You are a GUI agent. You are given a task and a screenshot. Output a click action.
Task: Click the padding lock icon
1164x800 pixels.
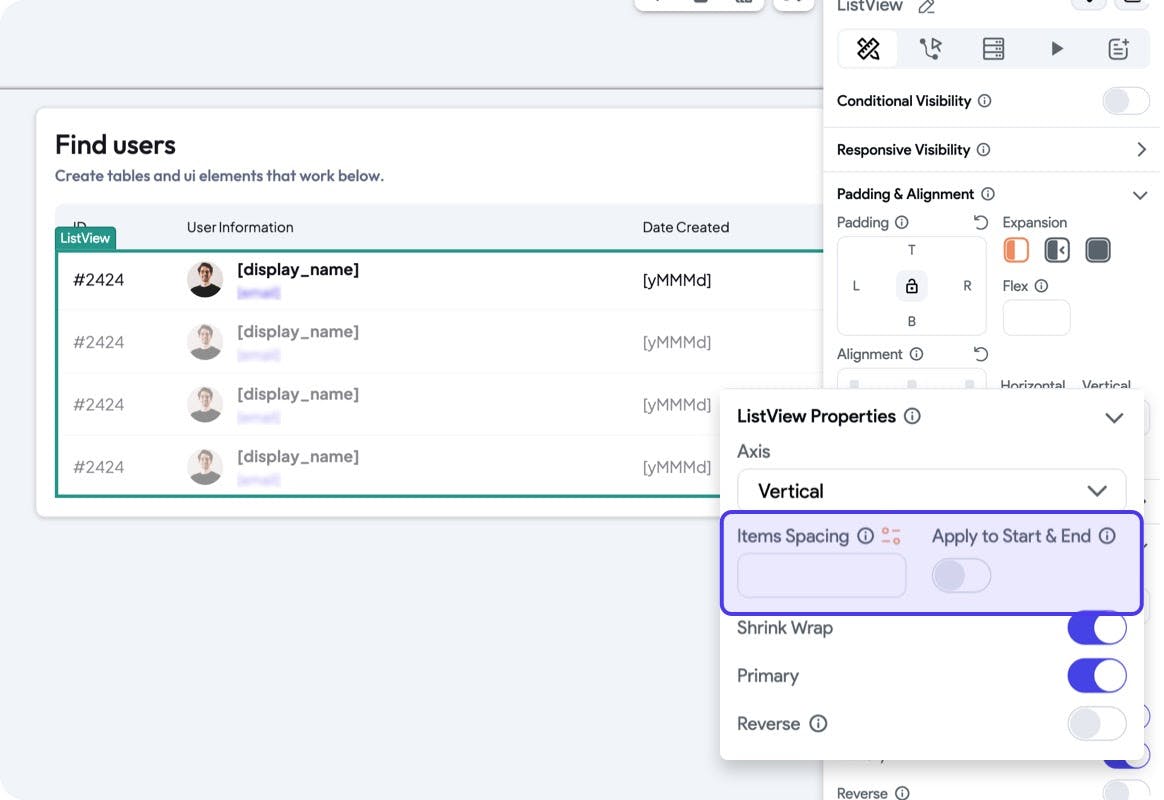[x=911, y=286]
